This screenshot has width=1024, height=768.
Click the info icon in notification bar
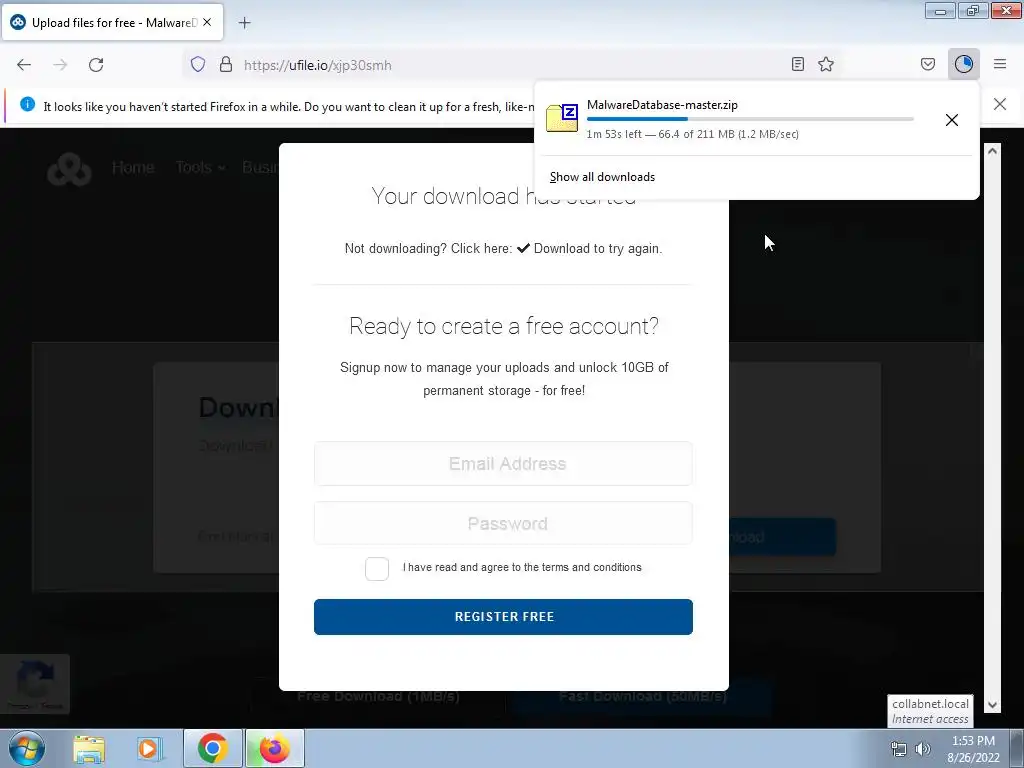coord(27,104)
